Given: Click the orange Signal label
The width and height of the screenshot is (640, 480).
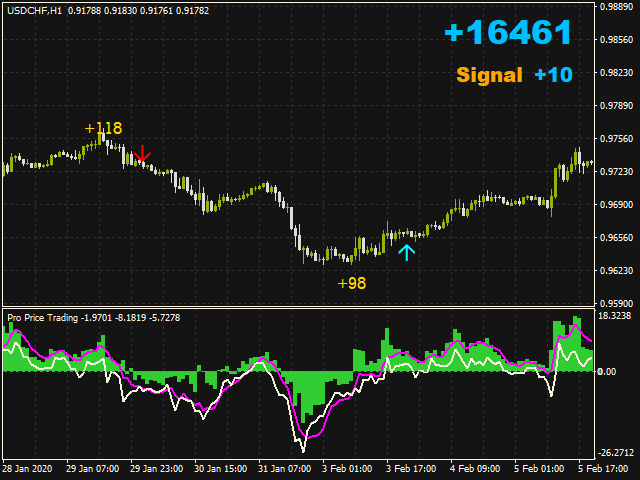Looking at the screenshot, I should (489, 75).
